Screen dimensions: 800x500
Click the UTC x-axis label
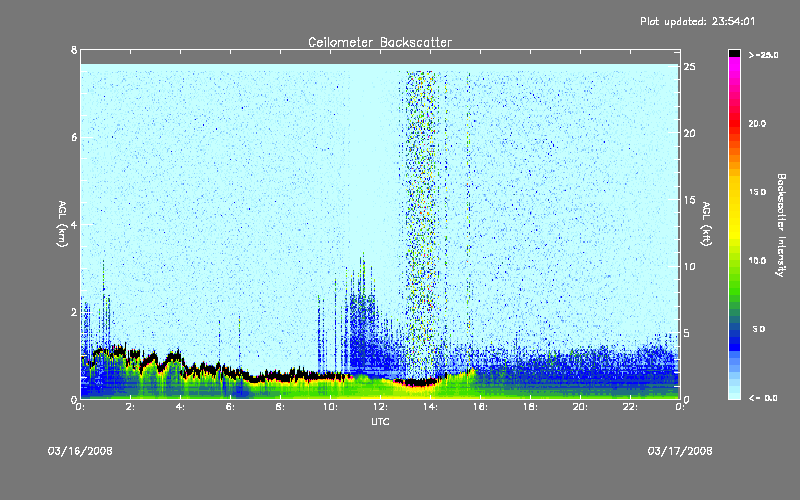coord(380,421)
